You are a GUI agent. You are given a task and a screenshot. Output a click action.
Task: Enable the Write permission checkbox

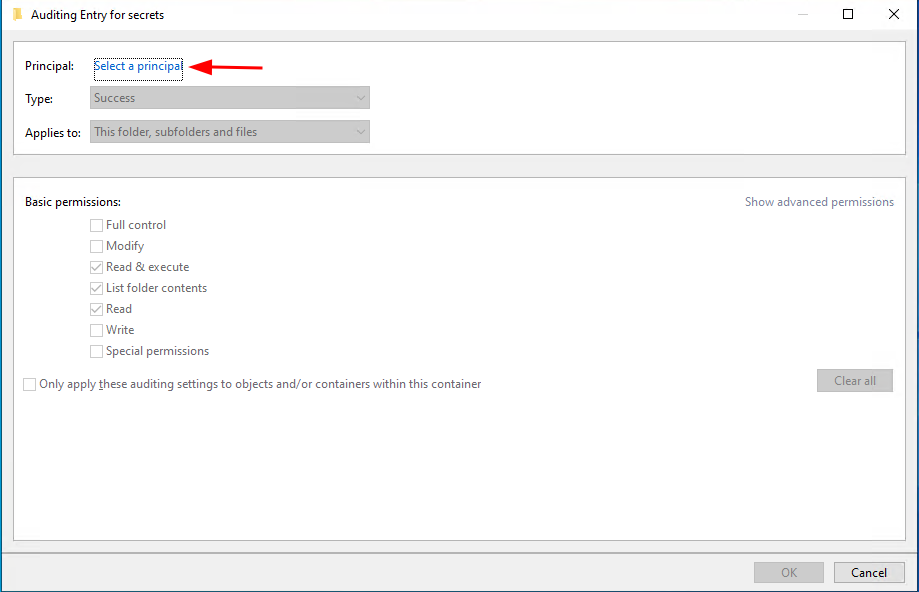click(97, 330)
